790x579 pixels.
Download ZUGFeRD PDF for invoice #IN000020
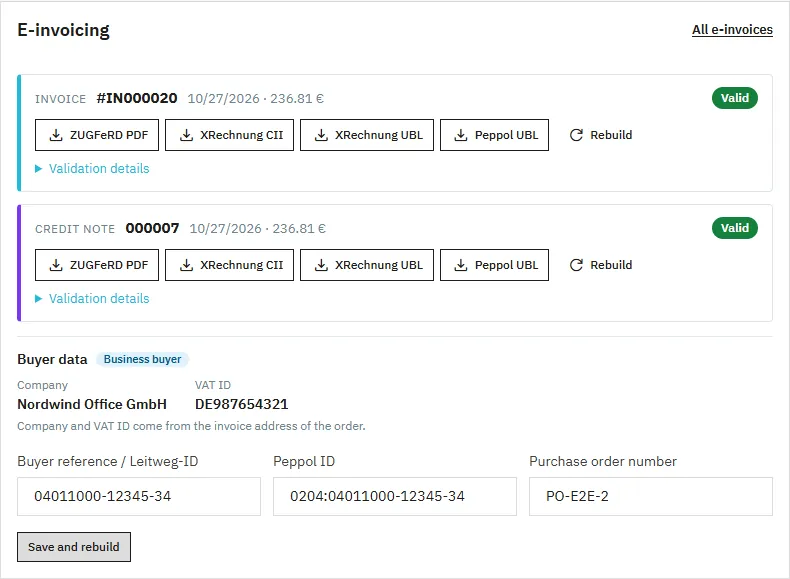click(97, 135)
